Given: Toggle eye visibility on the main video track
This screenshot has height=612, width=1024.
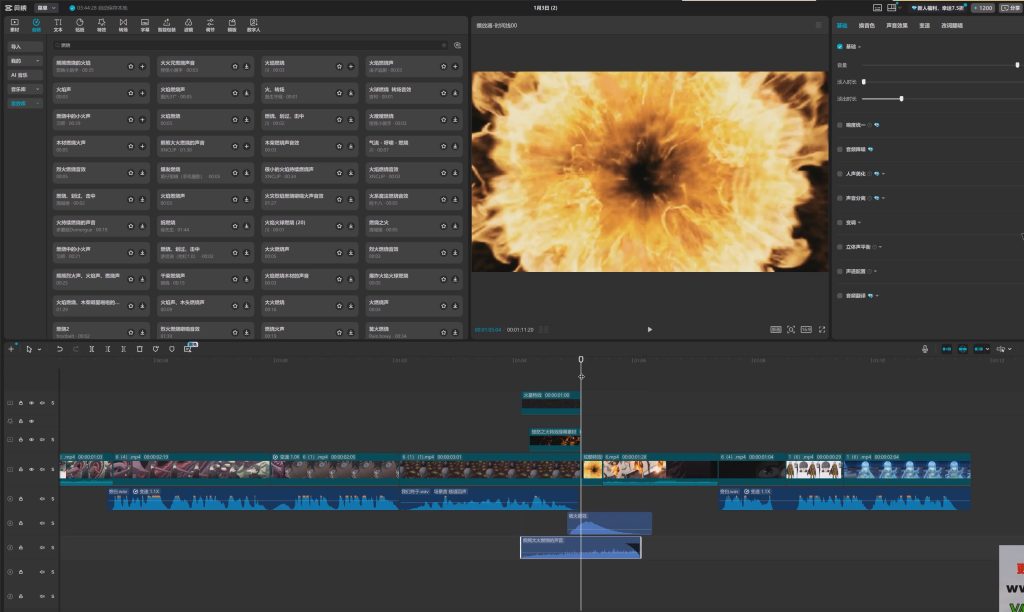Looking at the screenshot, I should 31,469.
